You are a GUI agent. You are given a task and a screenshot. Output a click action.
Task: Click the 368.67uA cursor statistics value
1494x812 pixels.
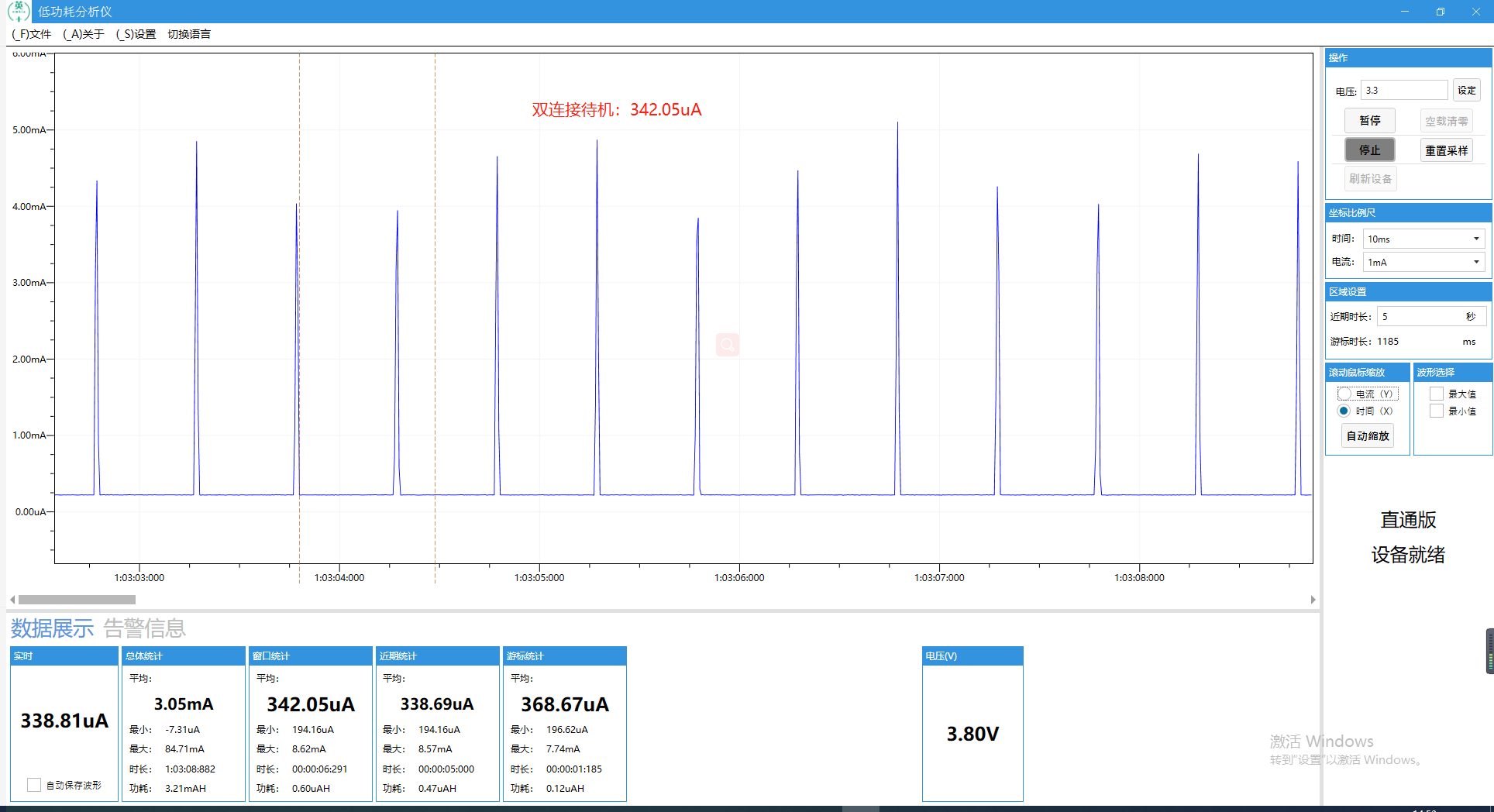565,704
